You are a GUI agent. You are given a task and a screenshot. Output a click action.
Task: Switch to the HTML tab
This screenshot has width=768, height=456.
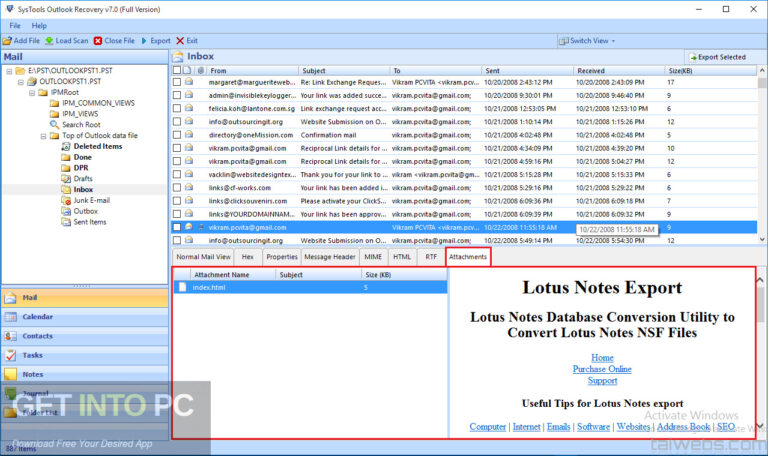(x=402, y=257)
